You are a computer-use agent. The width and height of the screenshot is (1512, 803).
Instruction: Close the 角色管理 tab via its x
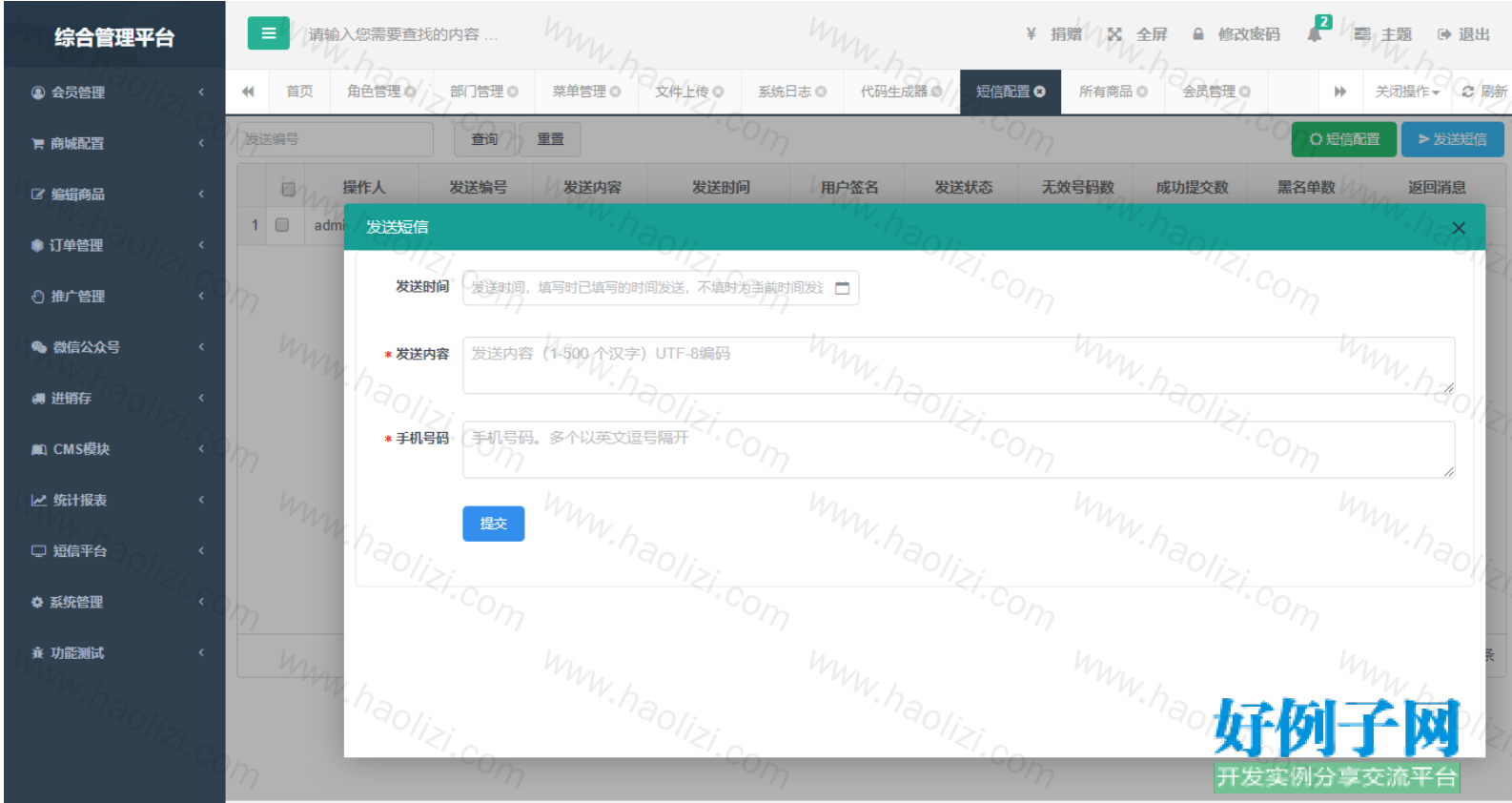[410, 92]
